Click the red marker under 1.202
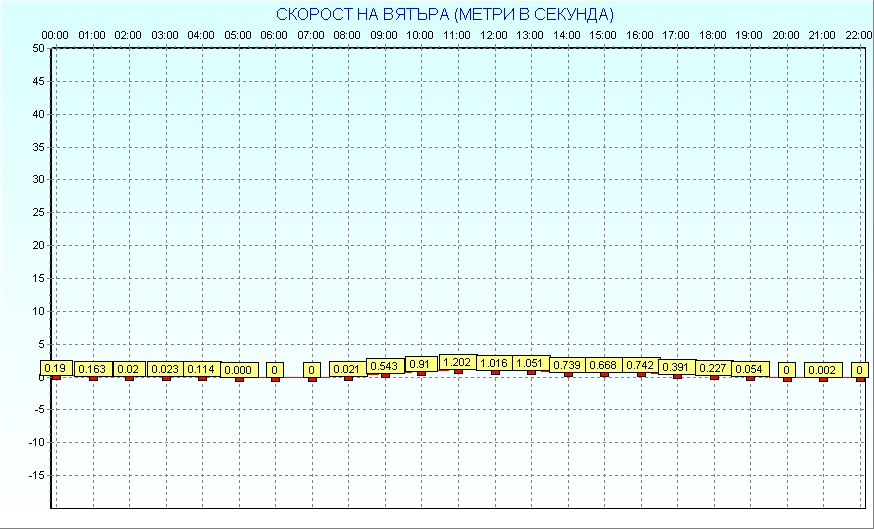This screenshot has width=874, height=529. pos(458,371)
